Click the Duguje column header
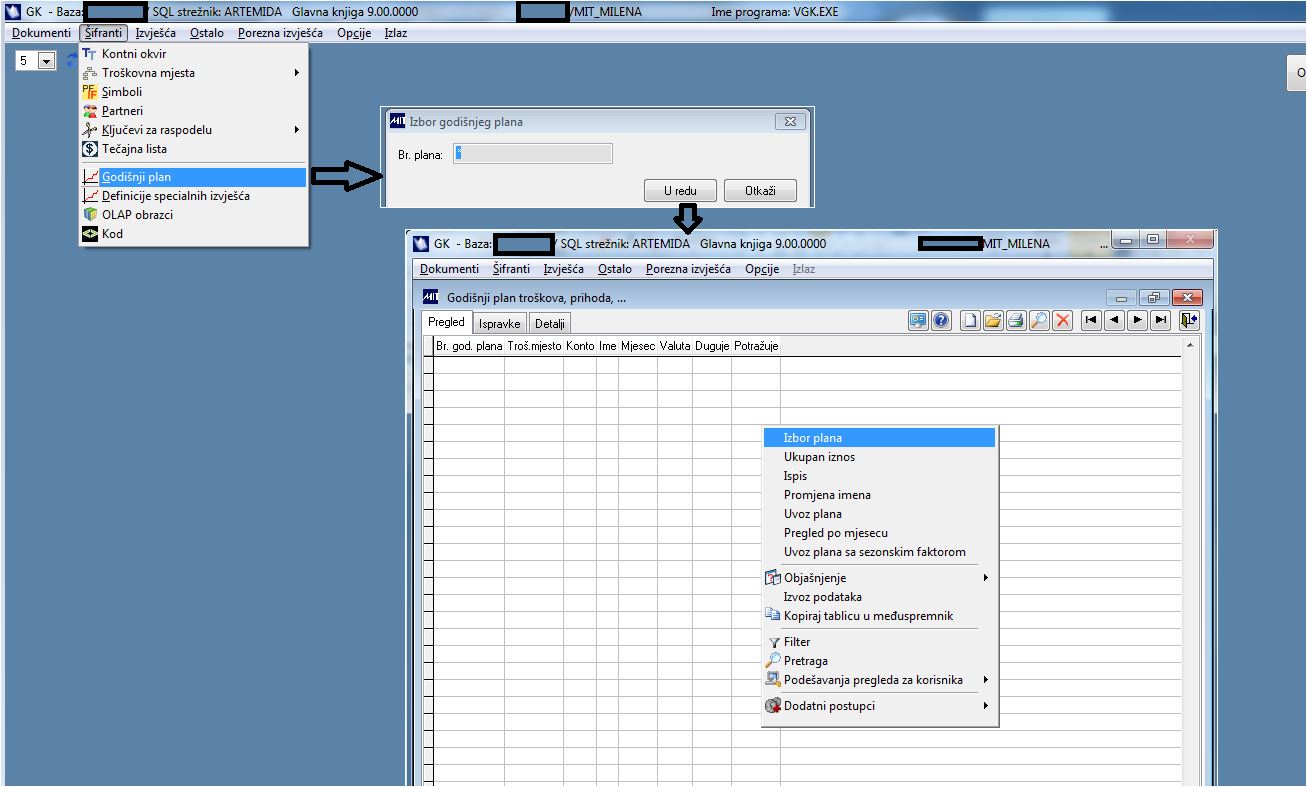The image size is (1307, 787). pyautogui.click(x=712, y=346)
